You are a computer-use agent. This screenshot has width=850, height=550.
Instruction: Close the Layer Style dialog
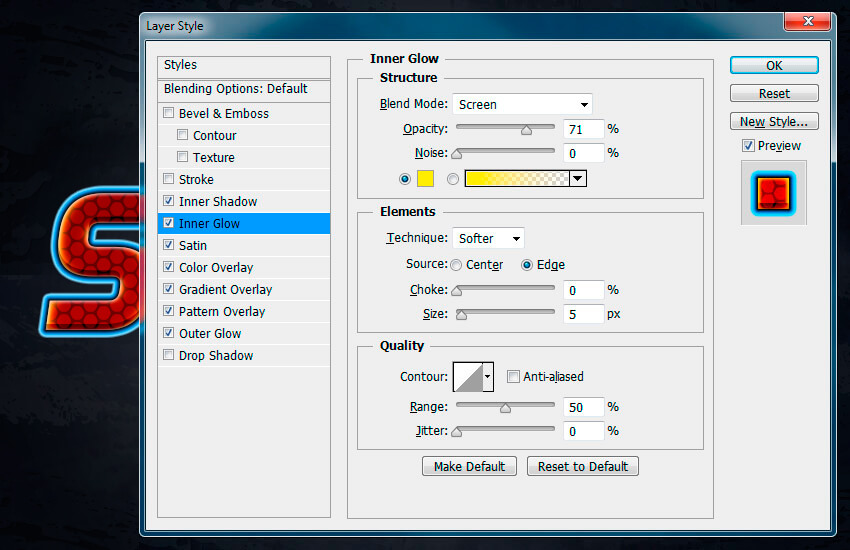point(812,24)
